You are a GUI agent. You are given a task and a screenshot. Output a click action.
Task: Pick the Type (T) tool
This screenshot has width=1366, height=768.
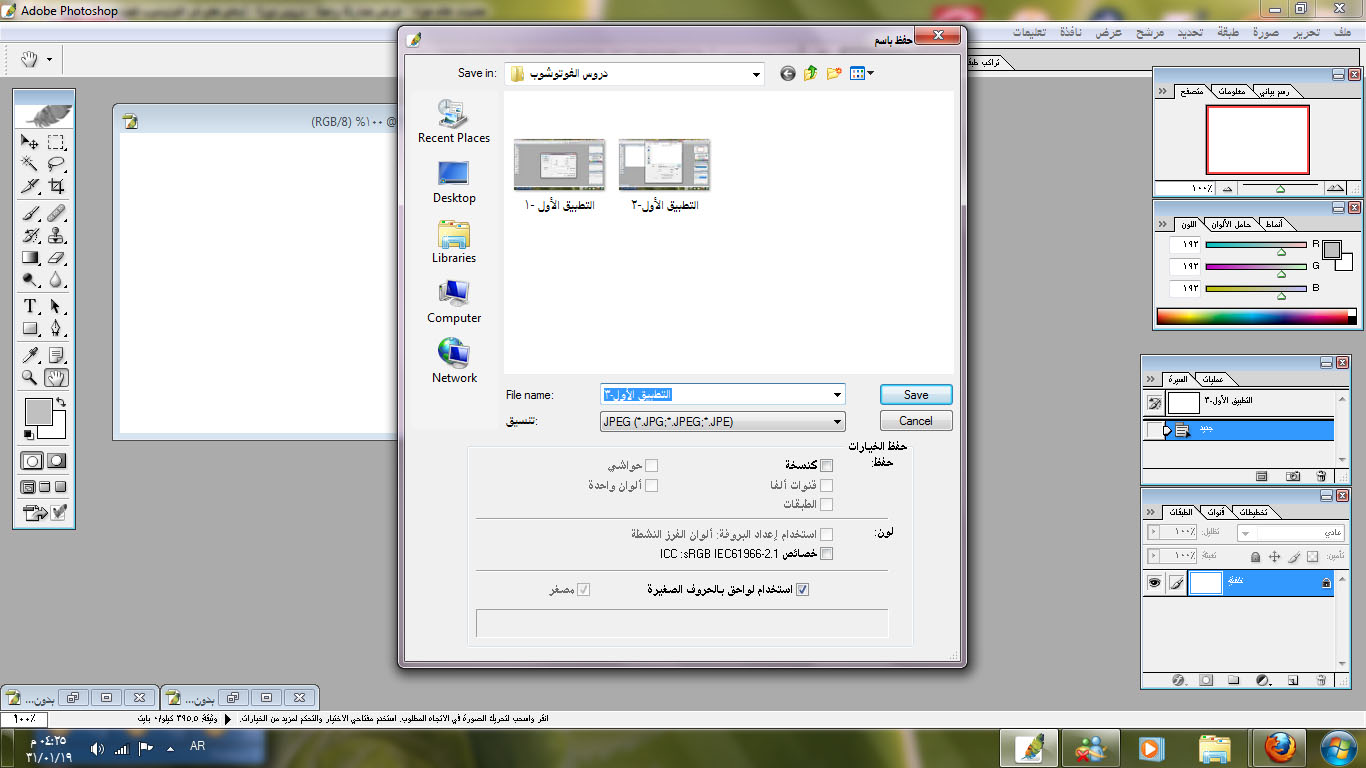coord(31,306)
